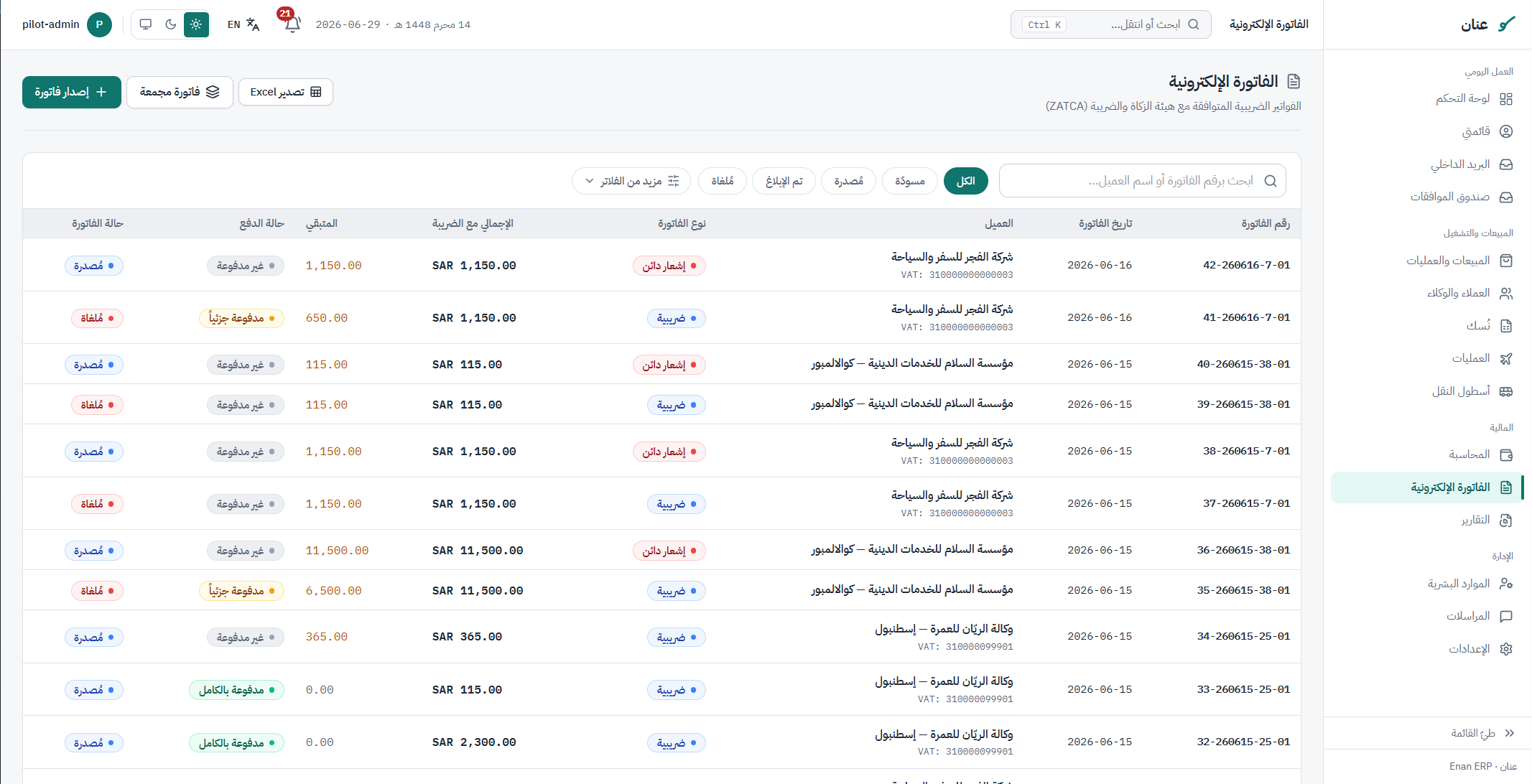
Task: Click the search magnifier icon in invoice search
Action: pos(1271,181)
